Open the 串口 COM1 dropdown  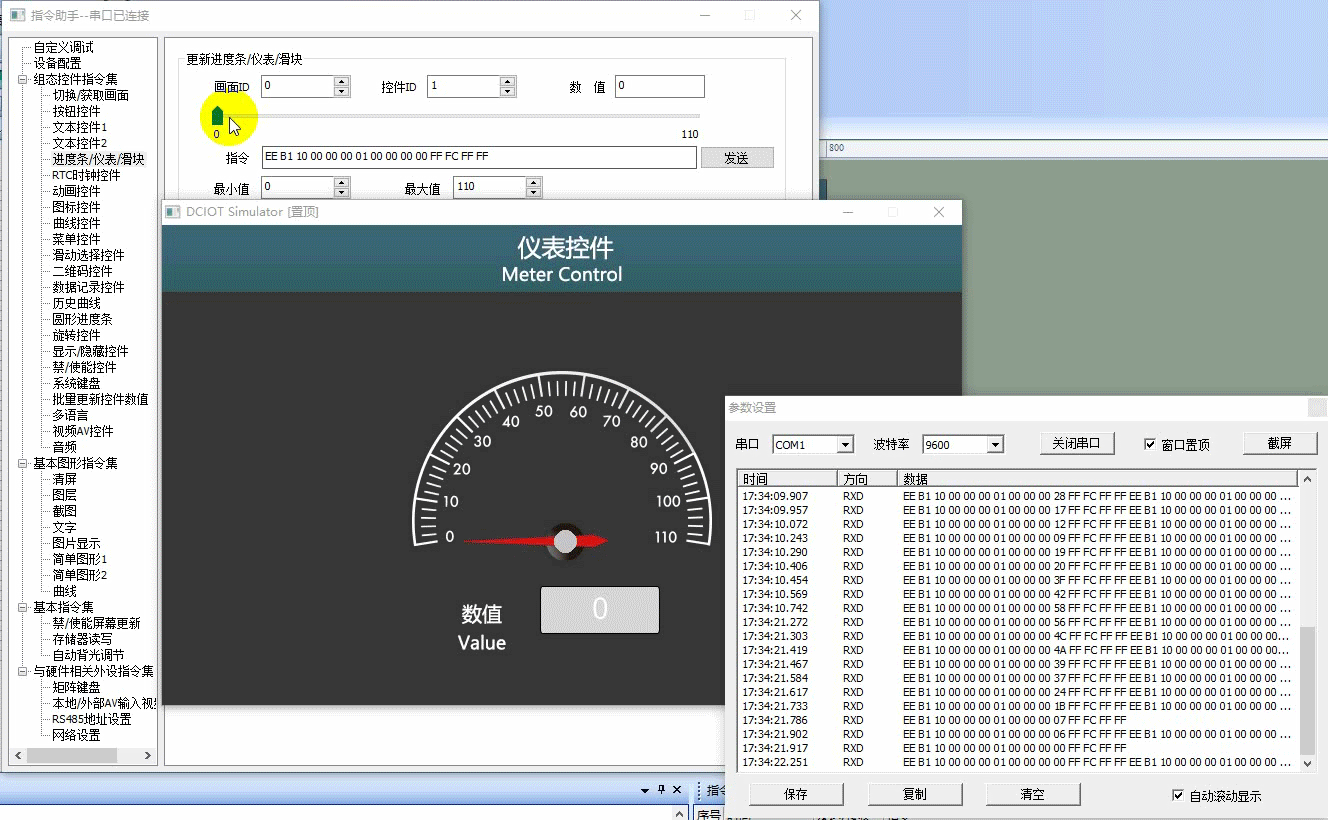[845, 445]
